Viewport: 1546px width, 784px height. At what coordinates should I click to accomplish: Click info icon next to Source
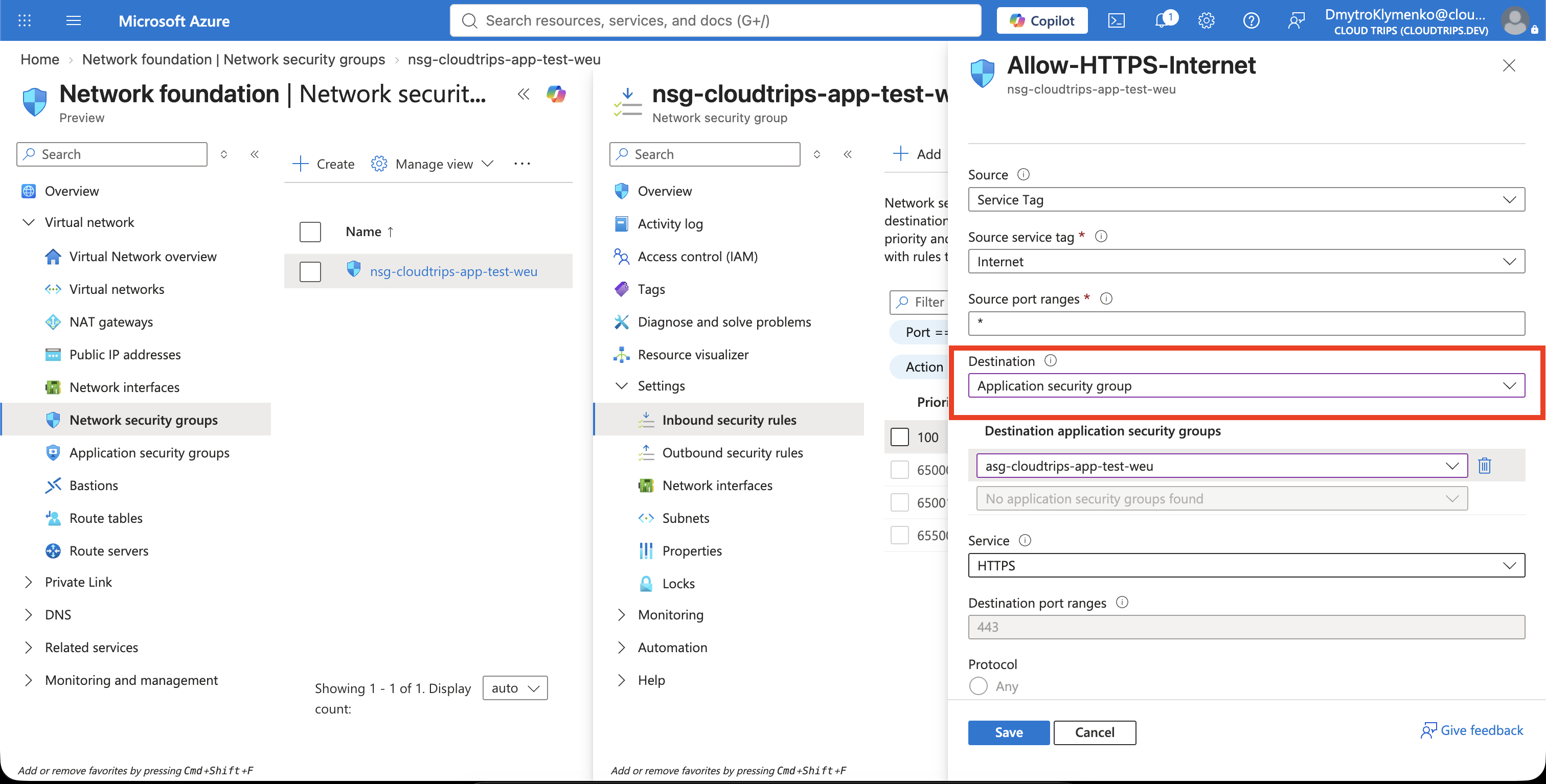pyautogui.click(x=1024, y=175)
